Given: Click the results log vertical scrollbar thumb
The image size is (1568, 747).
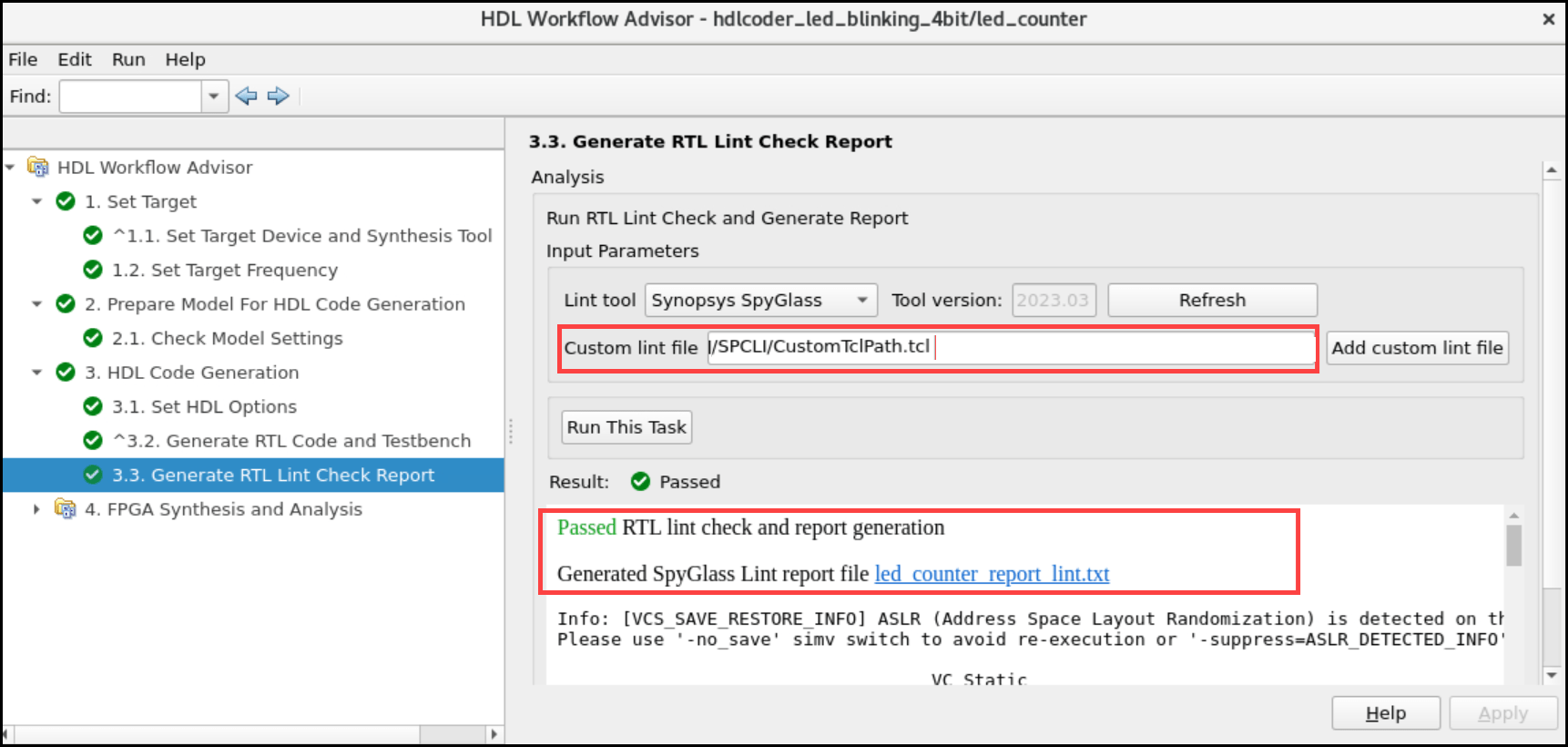Looking at the screenshot, I should [1513, 545].
